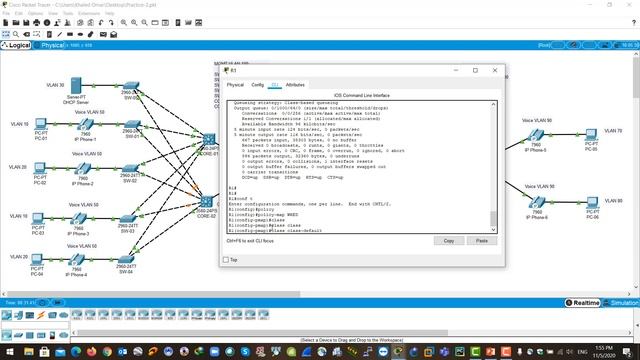The image size is (640, 360).
Task: Click PC-01 in the topology
Action: 41,124
